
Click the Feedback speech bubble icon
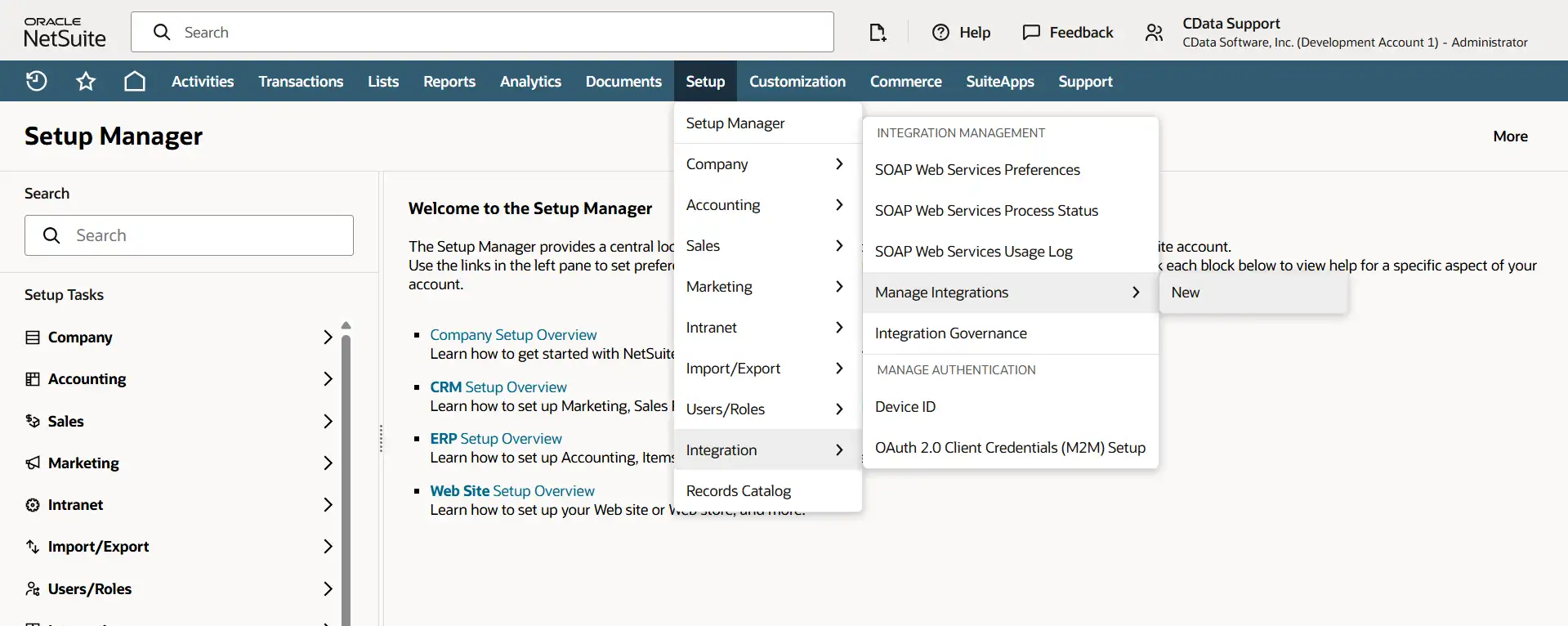coord(1031,32)
